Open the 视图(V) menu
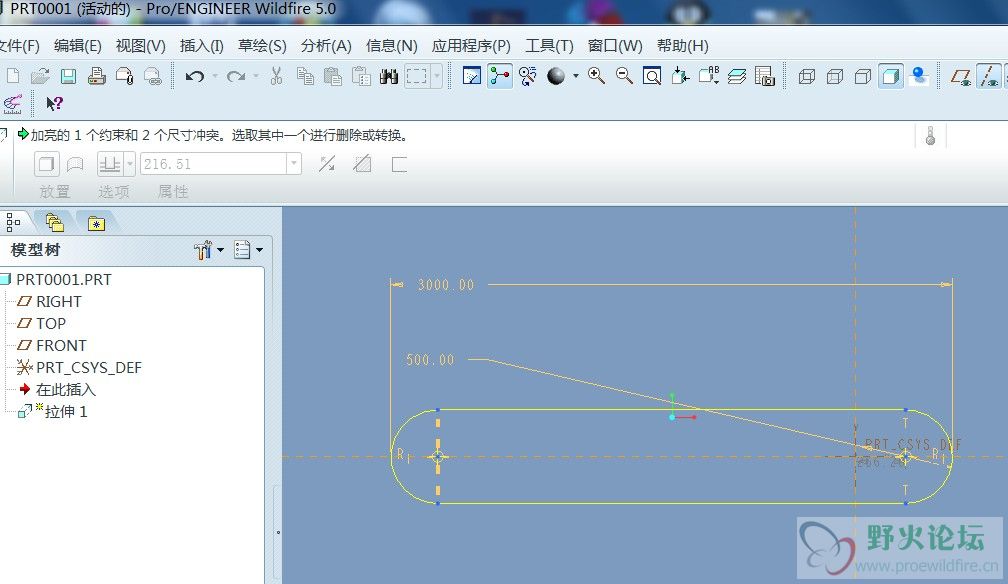 coord(141,46)
